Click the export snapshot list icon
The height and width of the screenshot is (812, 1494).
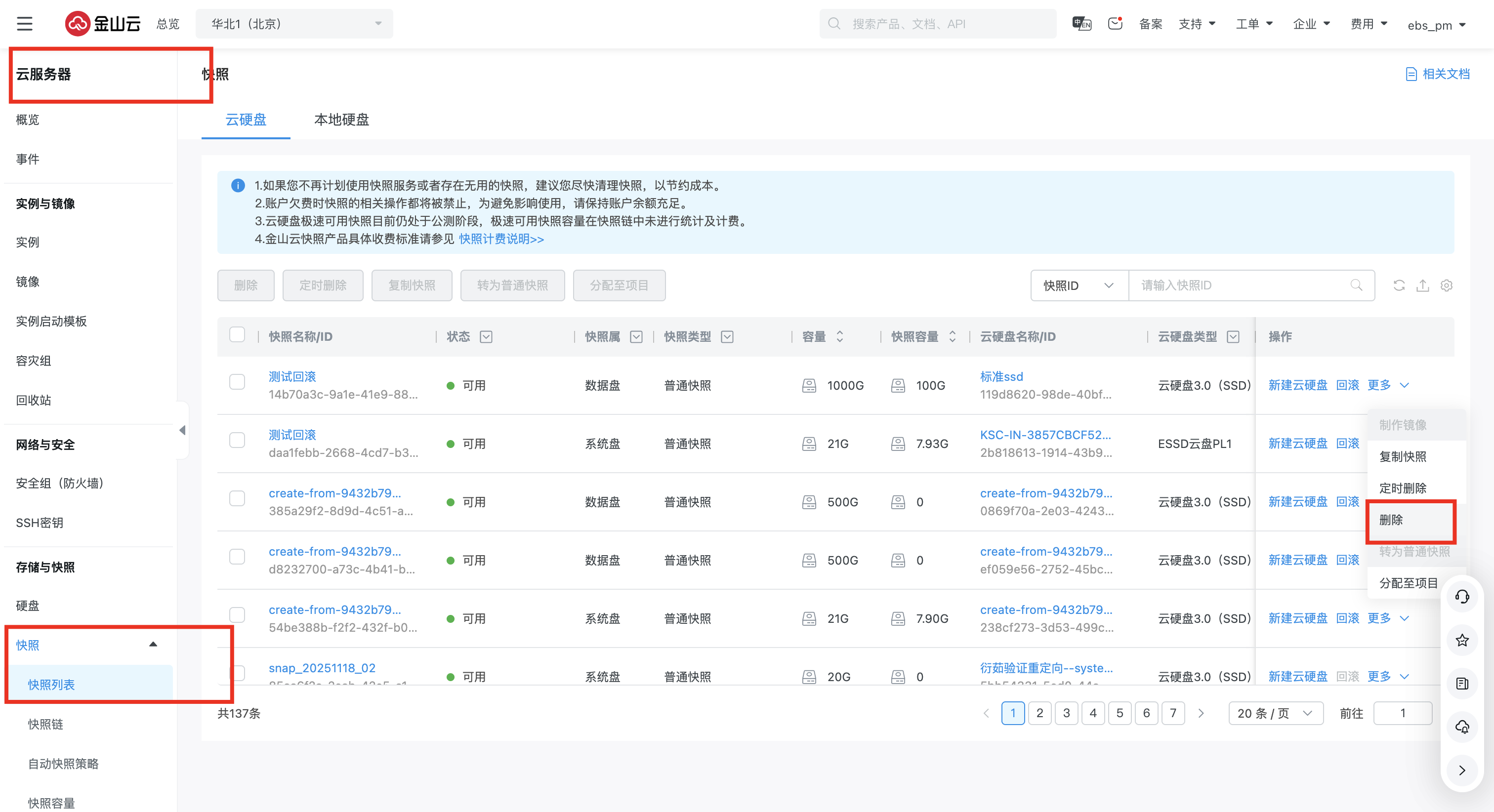(1423, 285)
